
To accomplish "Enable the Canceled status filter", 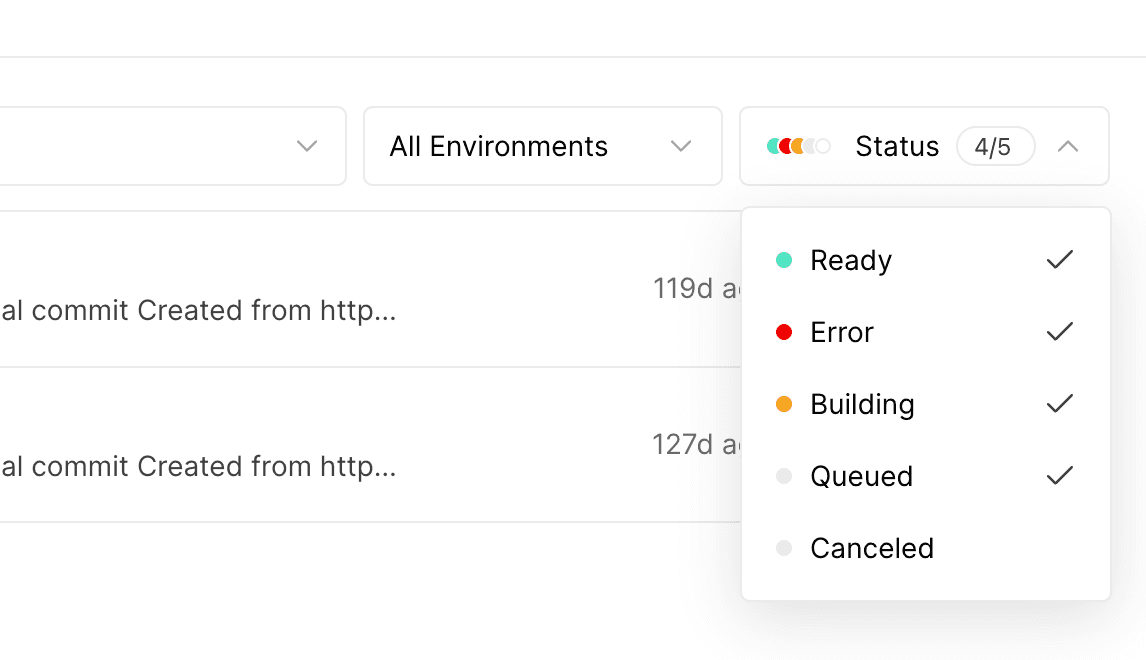I will pyautogui.click(x=872, y=548).
